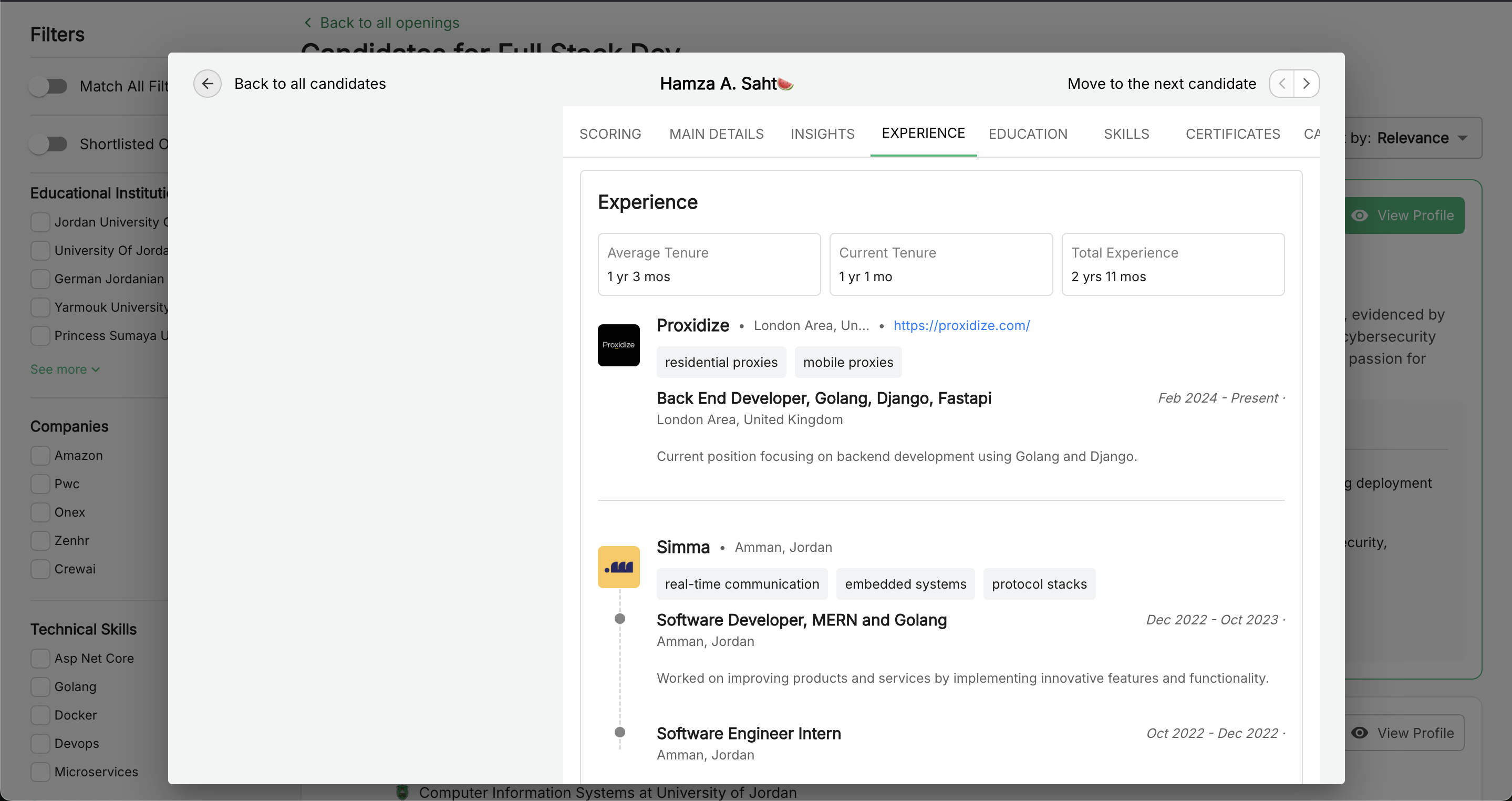Click the back arrow circle icon
1512x801 pixels.
point(207,84)
